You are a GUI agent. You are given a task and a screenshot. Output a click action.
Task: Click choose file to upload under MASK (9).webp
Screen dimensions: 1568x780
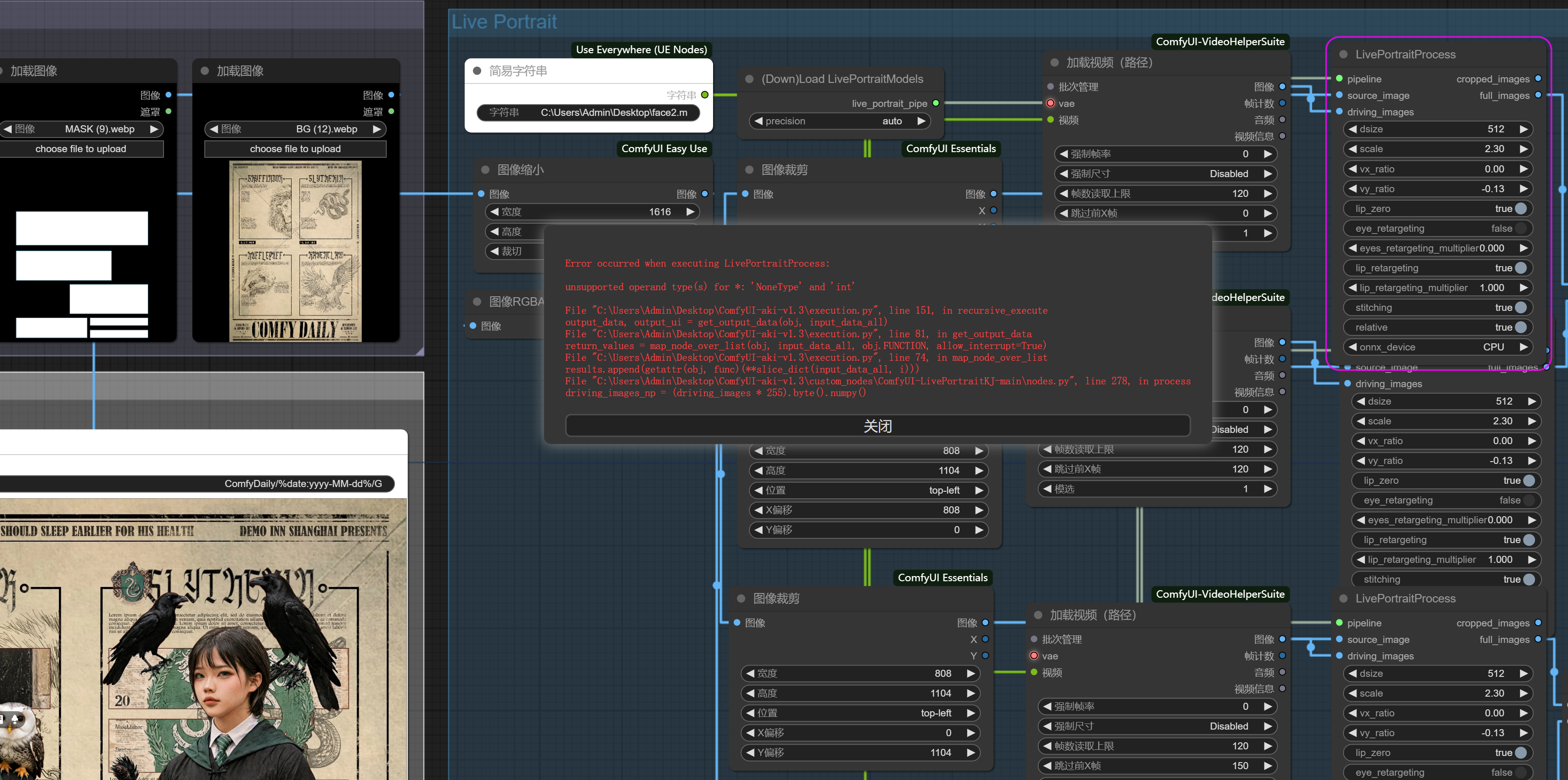(x=81, y=148)
